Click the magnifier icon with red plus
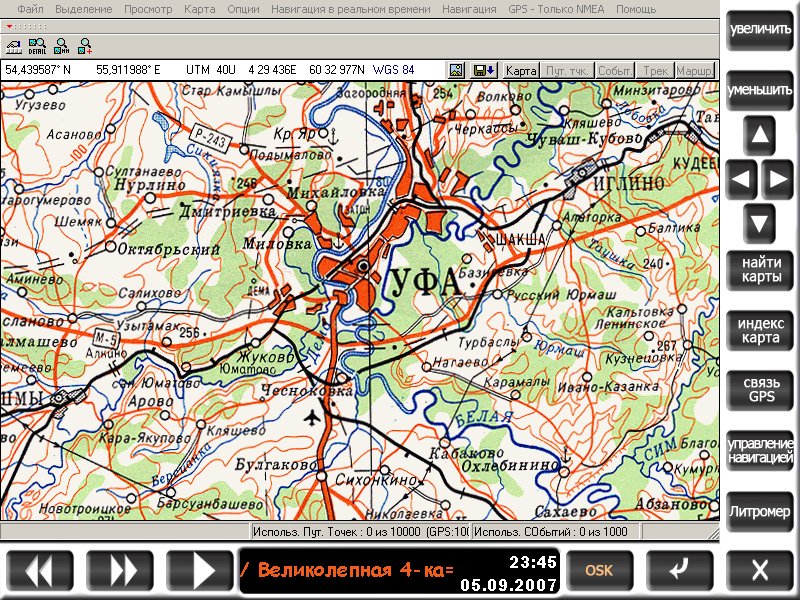 (85, 45)
